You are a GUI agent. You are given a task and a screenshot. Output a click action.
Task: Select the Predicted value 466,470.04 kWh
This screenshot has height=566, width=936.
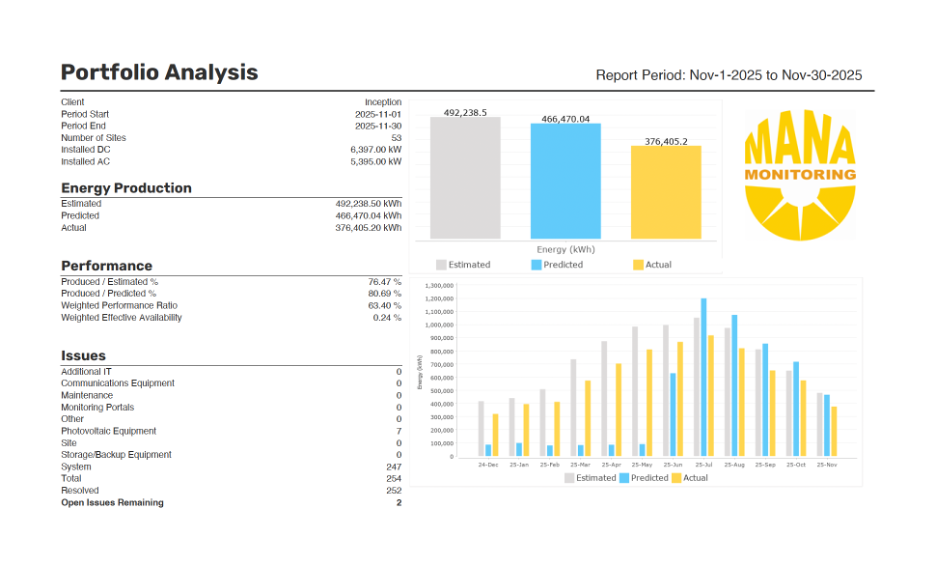tap(368, 216)
